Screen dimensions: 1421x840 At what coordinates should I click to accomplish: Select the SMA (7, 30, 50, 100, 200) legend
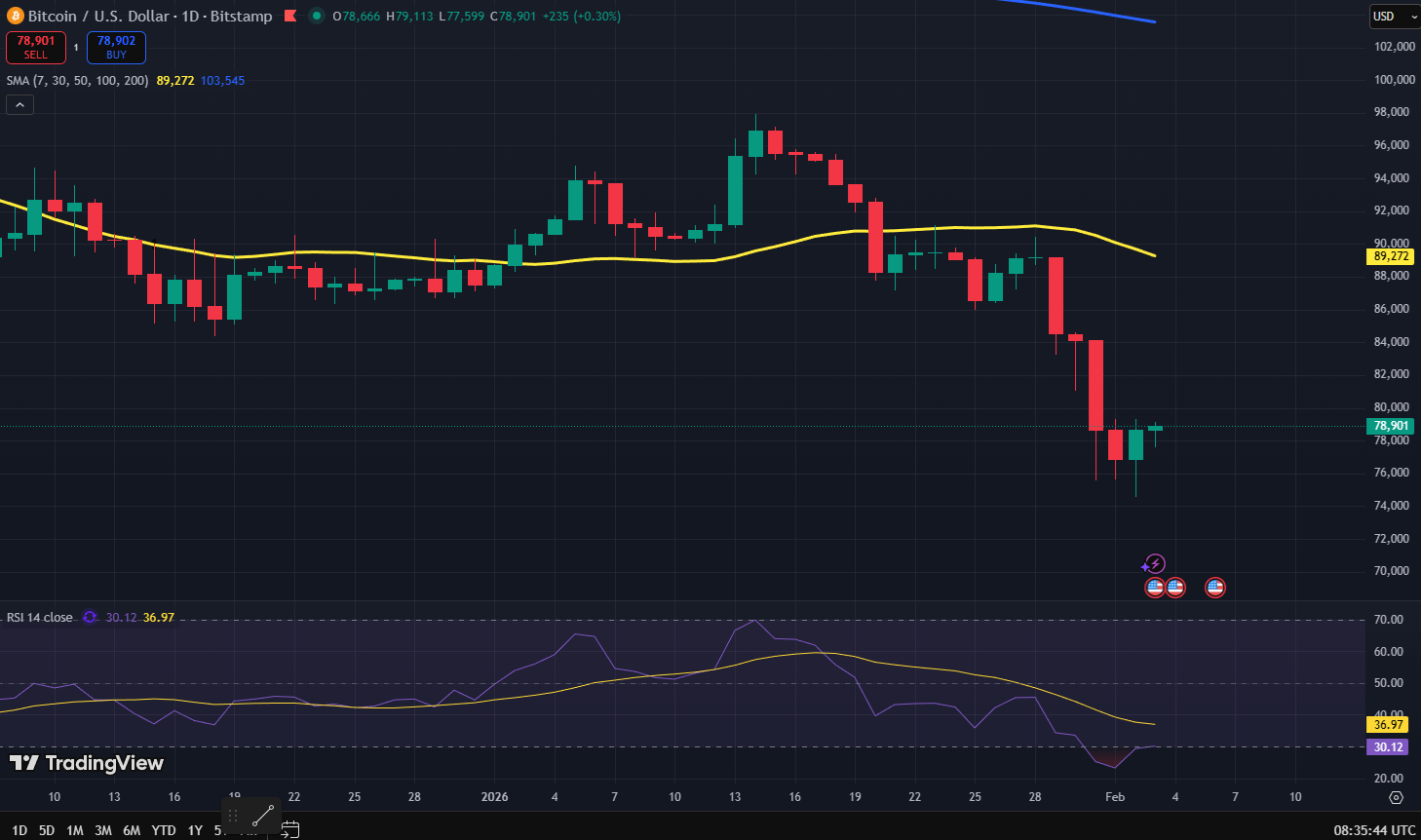(78, 80)
